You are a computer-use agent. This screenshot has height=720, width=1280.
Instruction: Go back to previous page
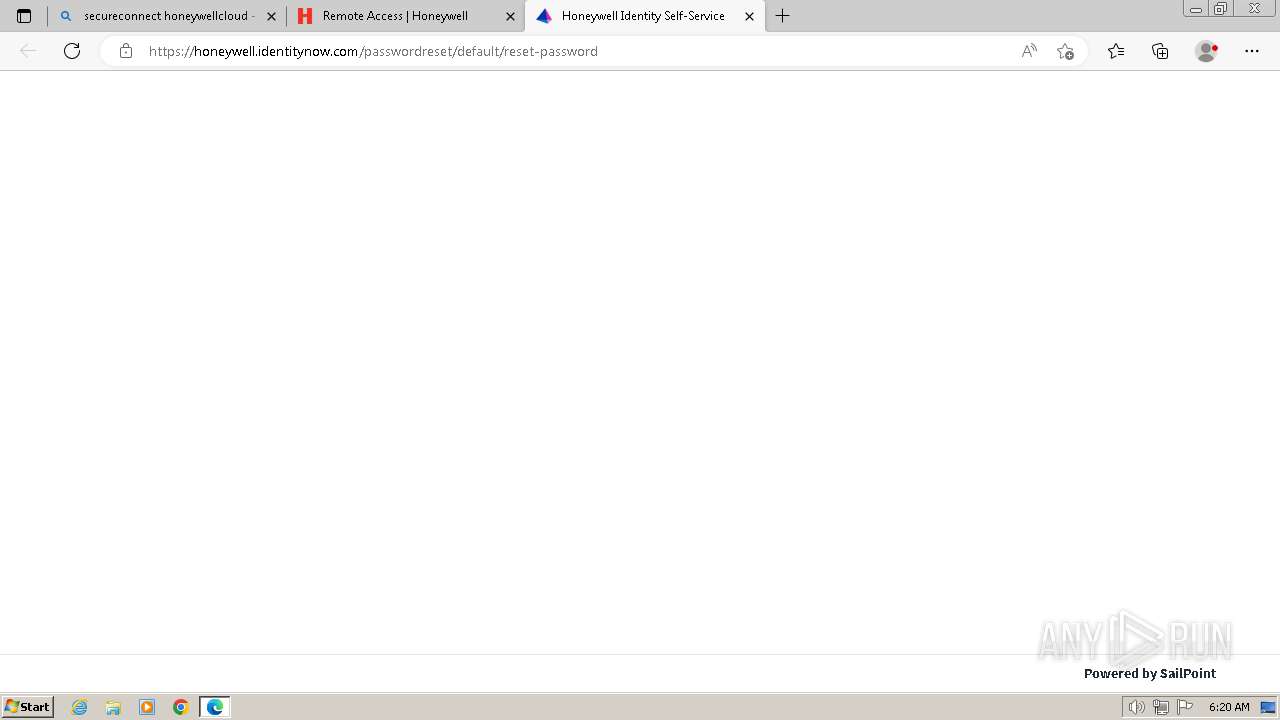coord(28,51)
